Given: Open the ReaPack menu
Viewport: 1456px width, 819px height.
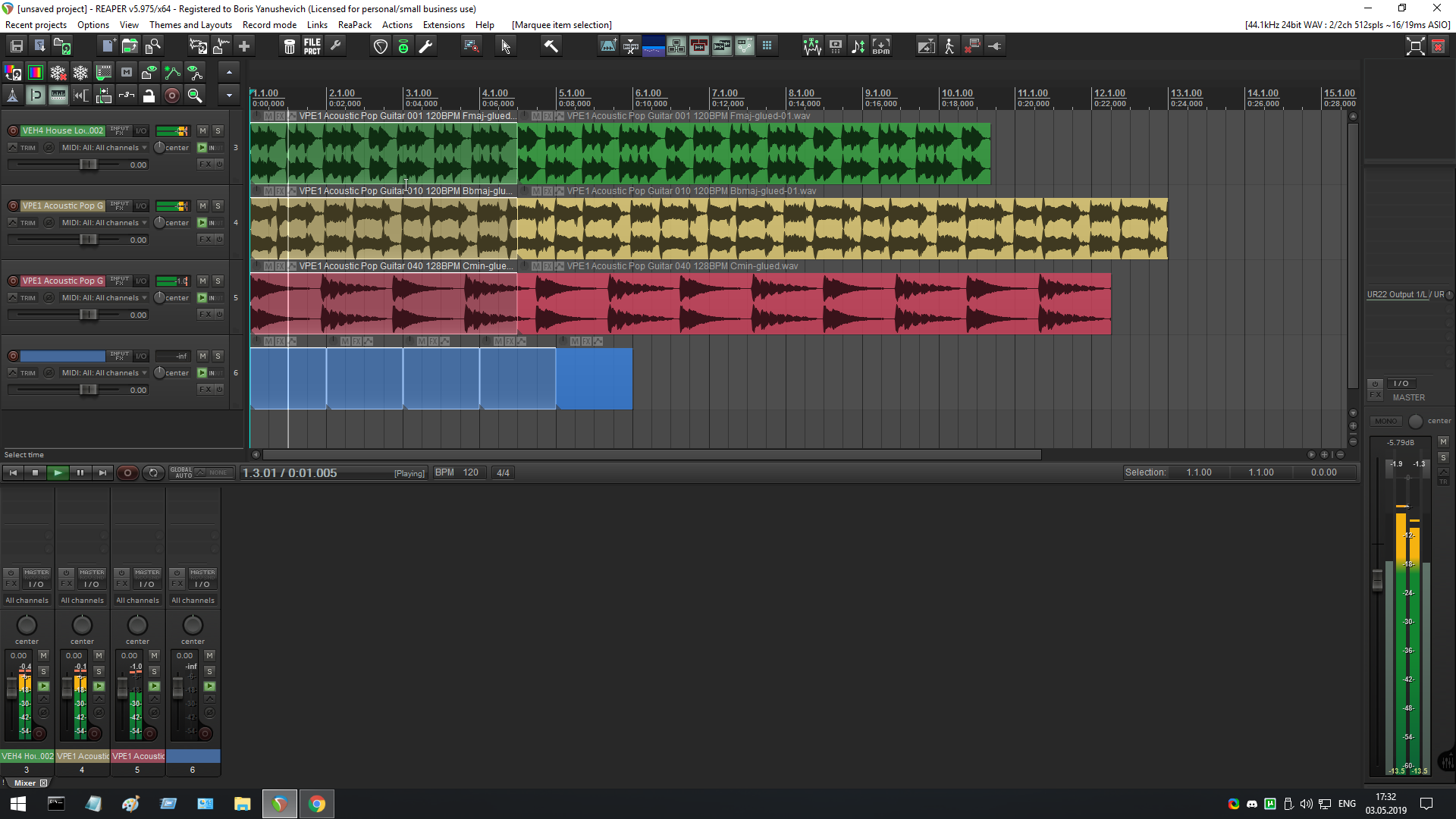Looking at the screenshot, I should (x=354, y=25).
